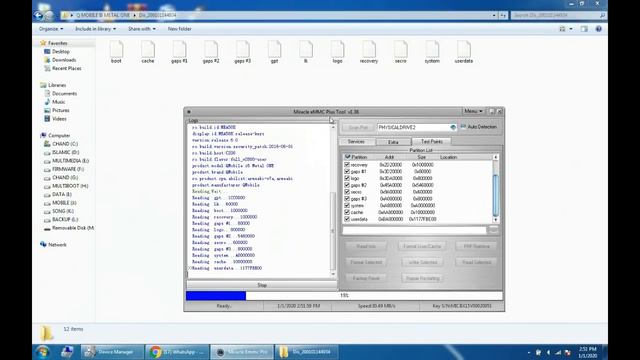Click the folder window taskbar button
Viewport: 640px width, 360px height.
tap(307, 352)
